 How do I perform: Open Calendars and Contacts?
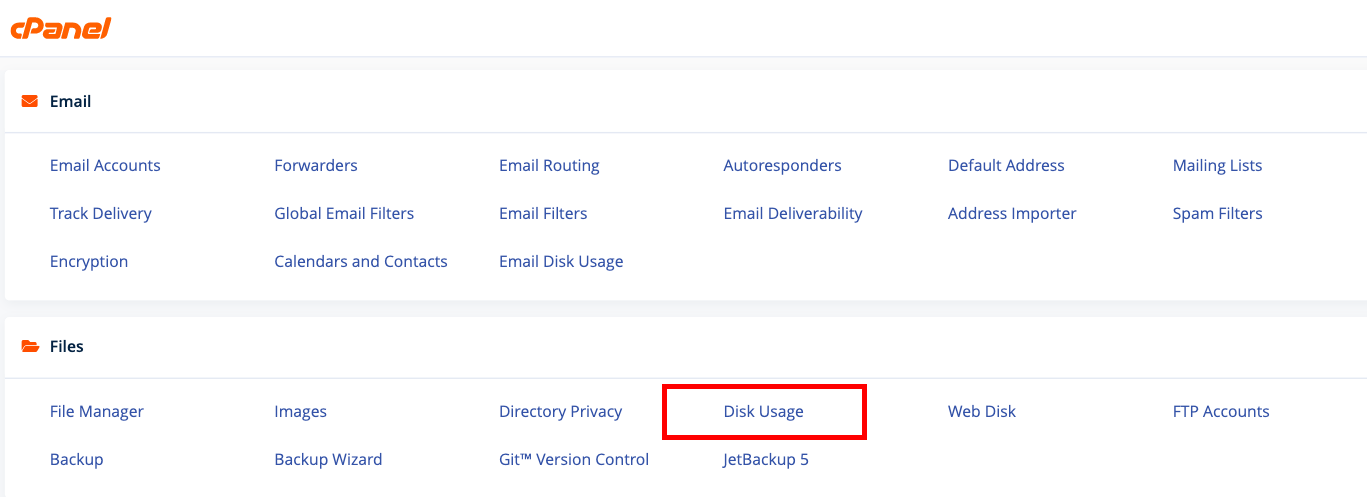[361, 261]
